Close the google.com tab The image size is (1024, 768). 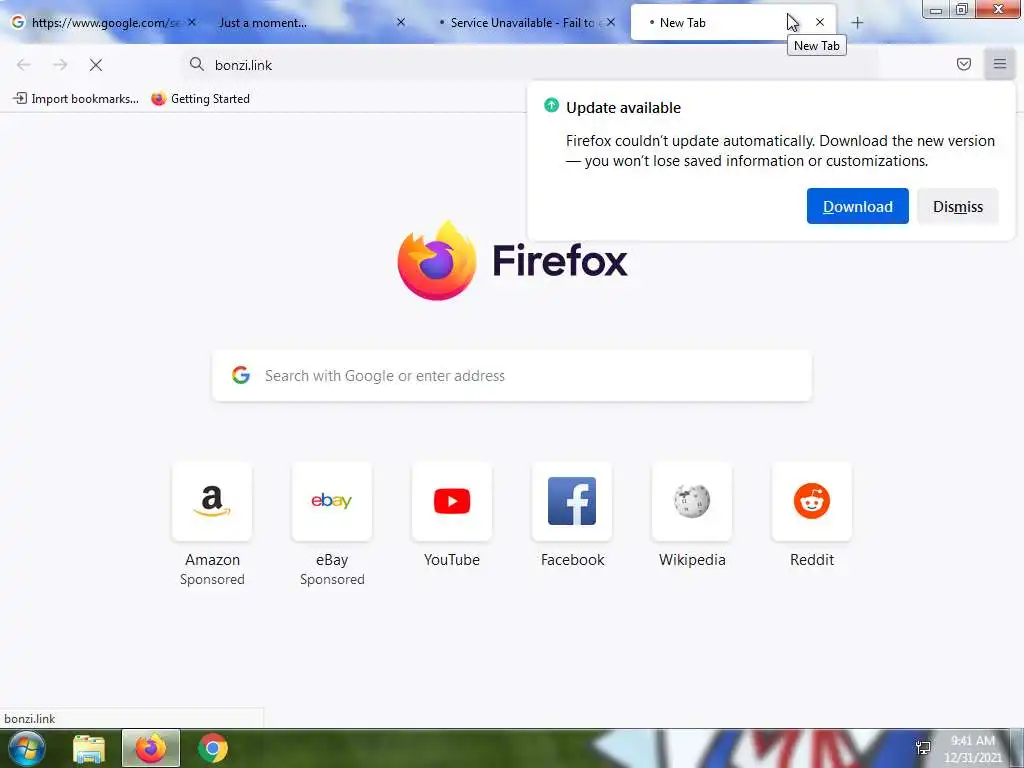pyautogui.click(x=192, y=22)
